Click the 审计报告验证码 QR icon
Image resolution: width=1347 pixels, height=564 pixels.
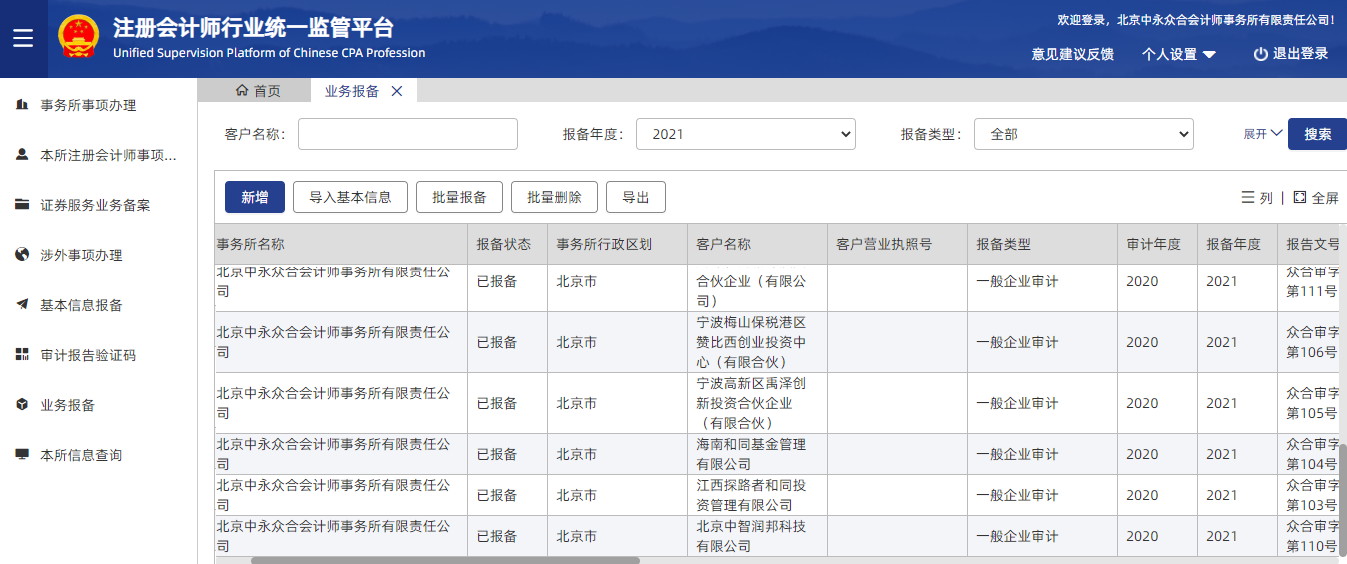pos(22,355)
